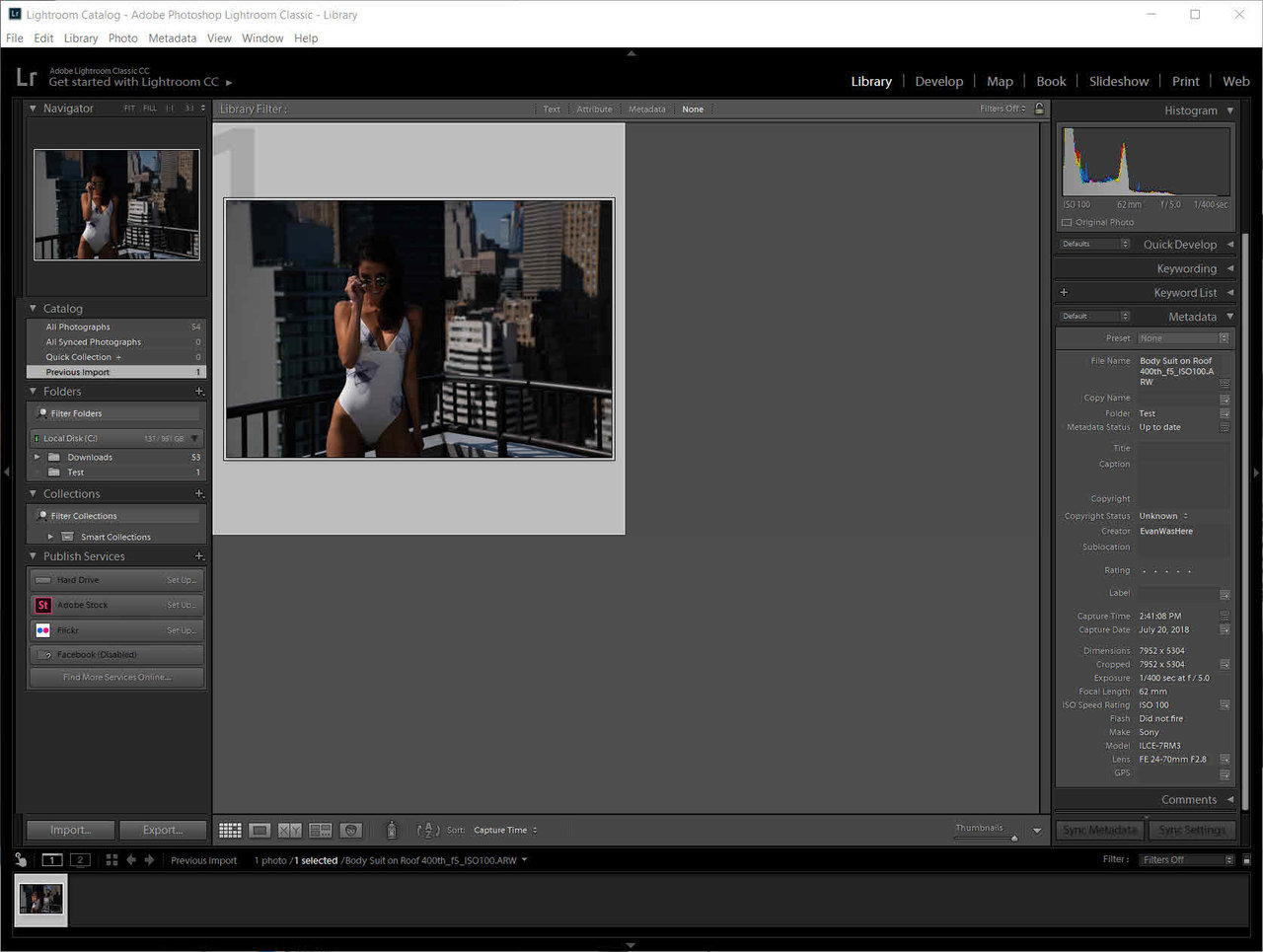Select the Painter spray can tool
The image size is (1263, 952).
coord(391,831)
